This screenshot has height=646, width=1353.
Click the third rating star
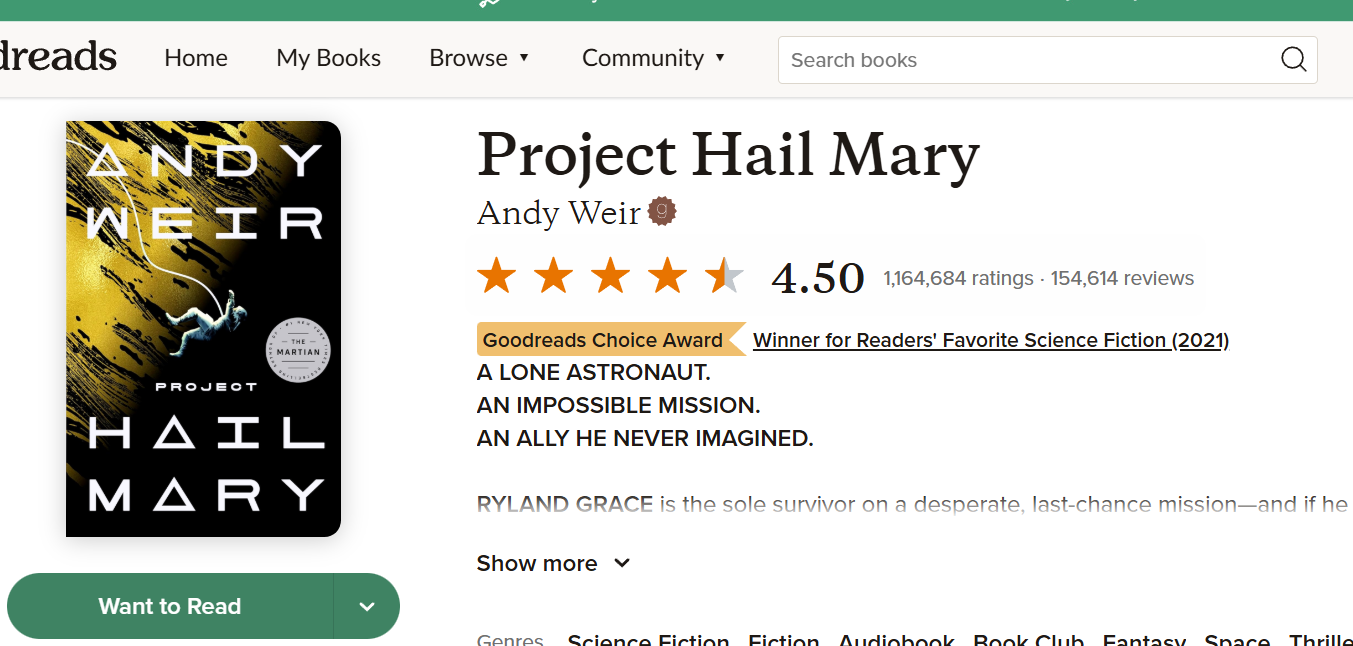click(610, 276)
